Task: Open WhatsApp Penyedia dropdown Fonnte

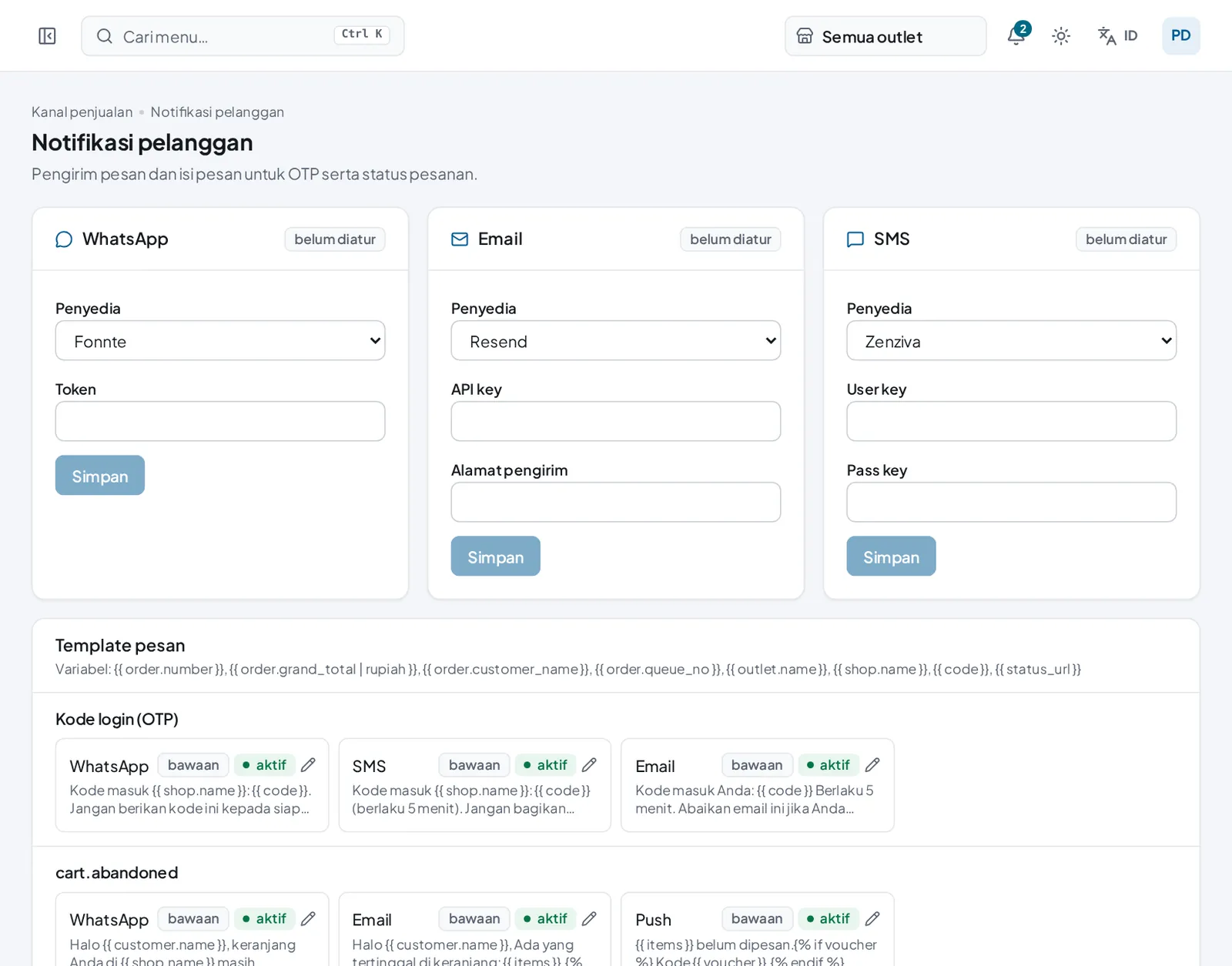Action: pyautogui.click(x=220, y=341)
